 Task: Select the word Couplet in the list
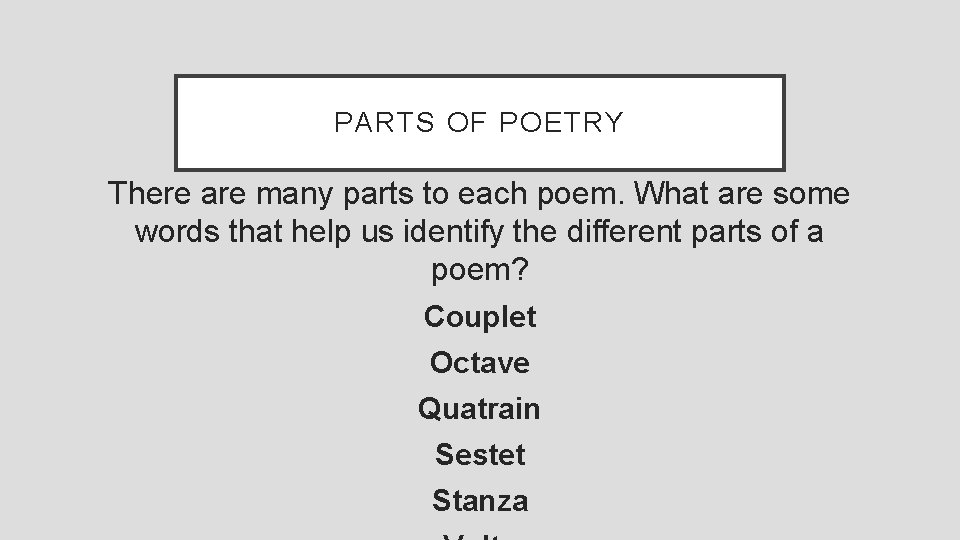click(480, 317)
